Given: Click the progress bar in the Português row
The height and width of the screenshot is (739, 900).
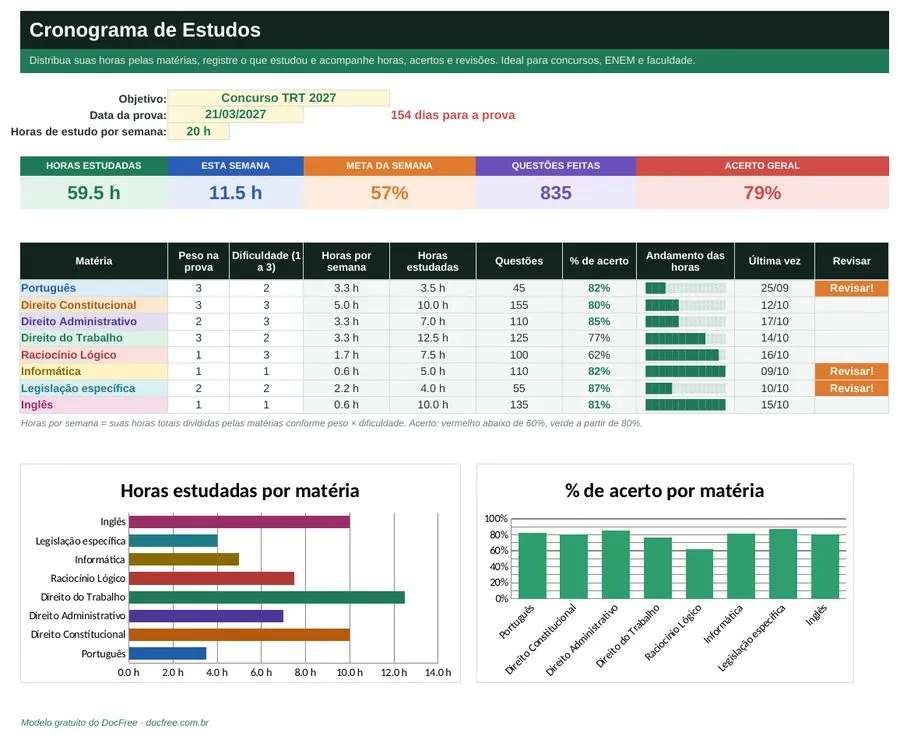Looking at the screenshot, I should pos(685,288).
